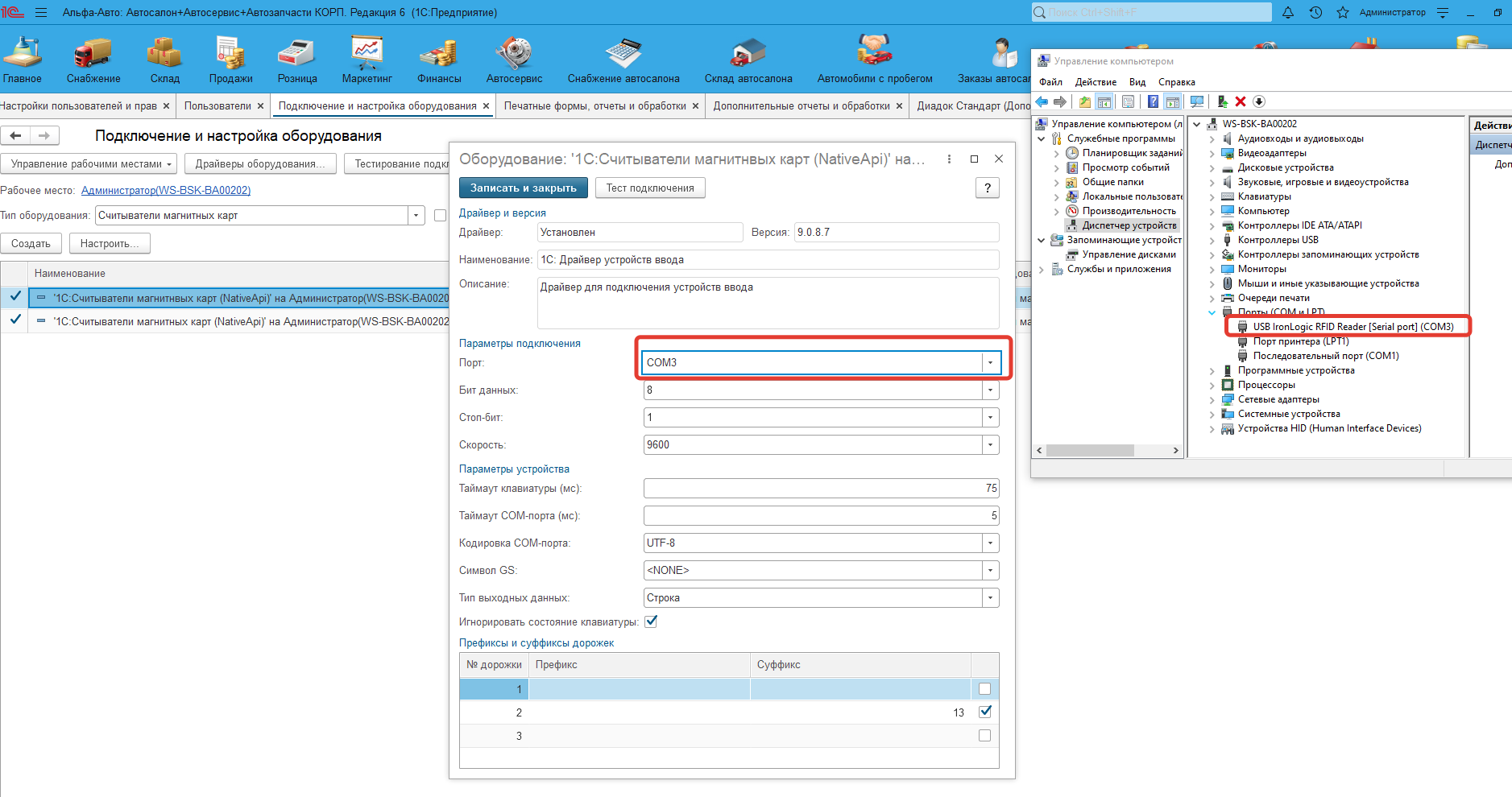Open the Стоп-бит dropdown arrow
Viewport: 1512px width, 797px height.
point(990,418)
